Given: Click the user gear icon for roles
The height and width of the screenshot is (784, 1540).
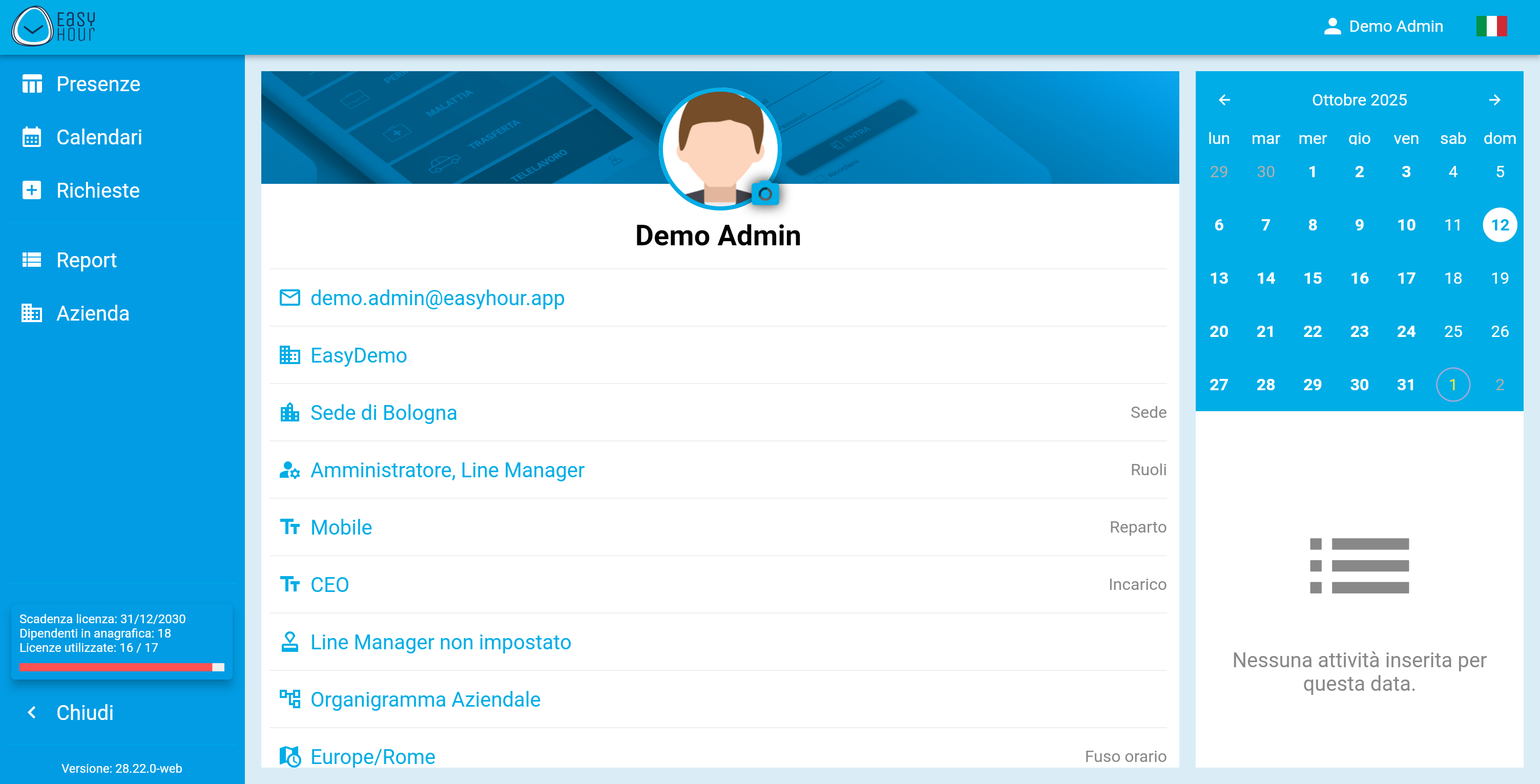Looking at the screenshot, I should 290,470.
